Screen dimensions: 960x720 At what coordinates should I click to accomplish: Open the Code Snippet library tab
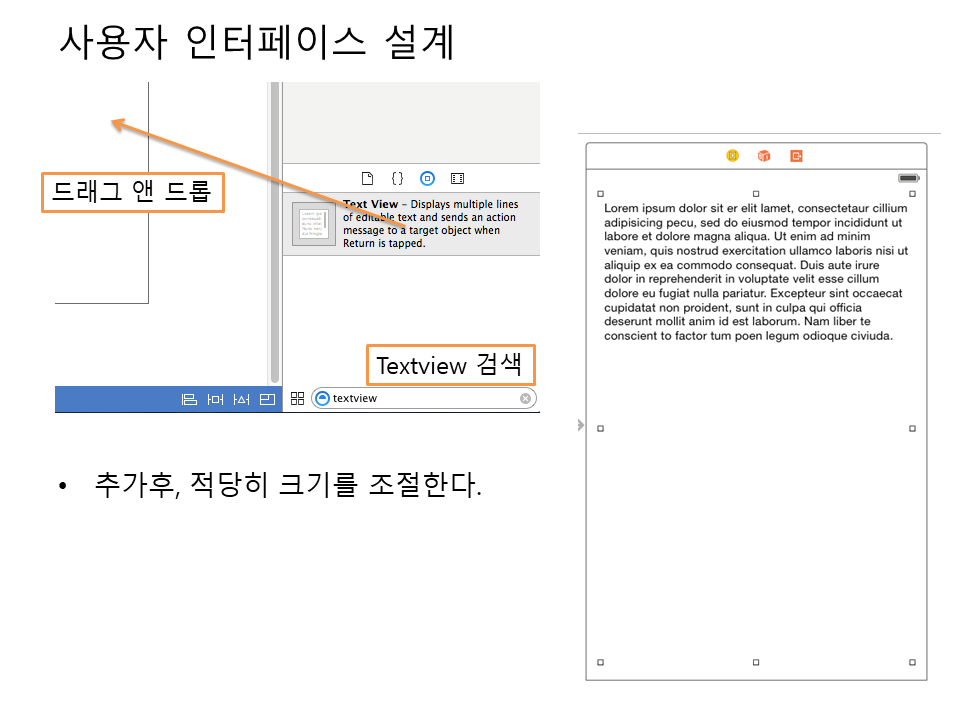pos(397,178)
